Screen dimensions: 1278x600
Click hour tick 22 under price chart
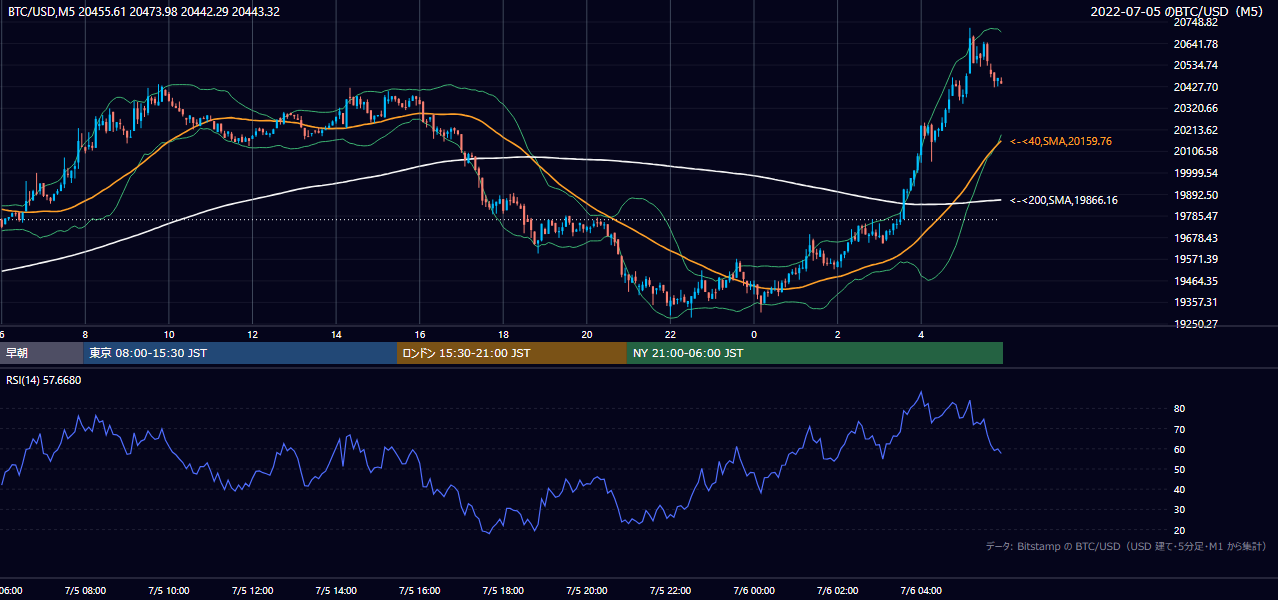click(671, 335)
